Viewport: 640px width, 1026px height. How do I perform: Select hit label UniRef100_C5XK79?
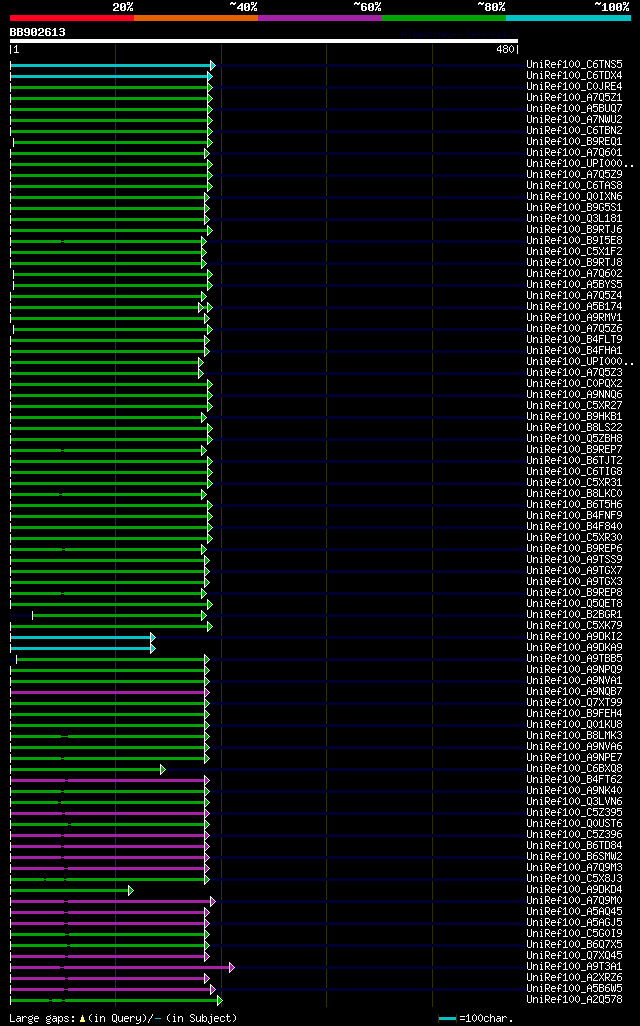[575, 625]
